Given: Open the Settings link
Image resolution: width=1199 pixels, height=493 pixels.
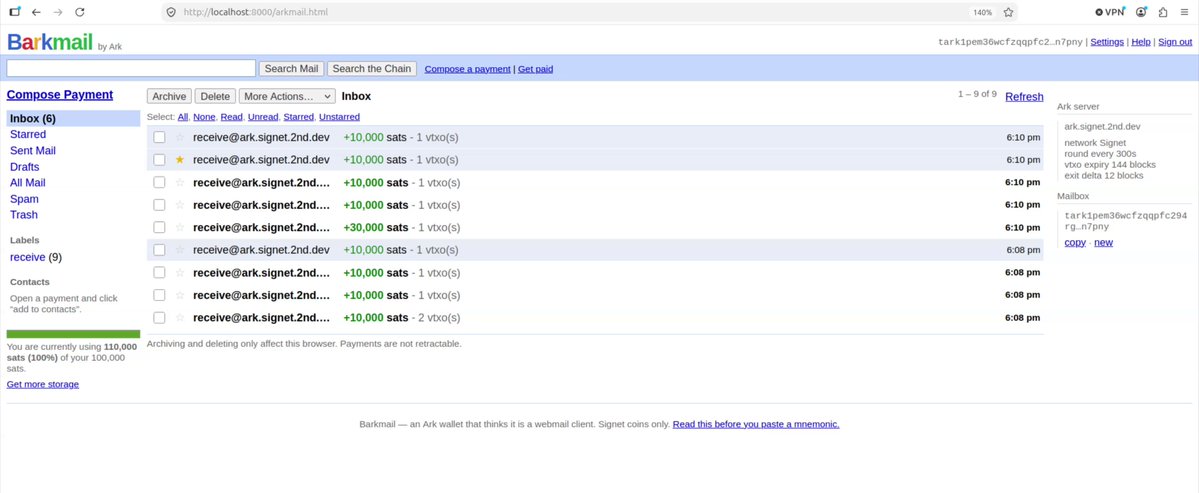Looking at the screenshot, I should pyautogui.click(x=1106, y=42).
